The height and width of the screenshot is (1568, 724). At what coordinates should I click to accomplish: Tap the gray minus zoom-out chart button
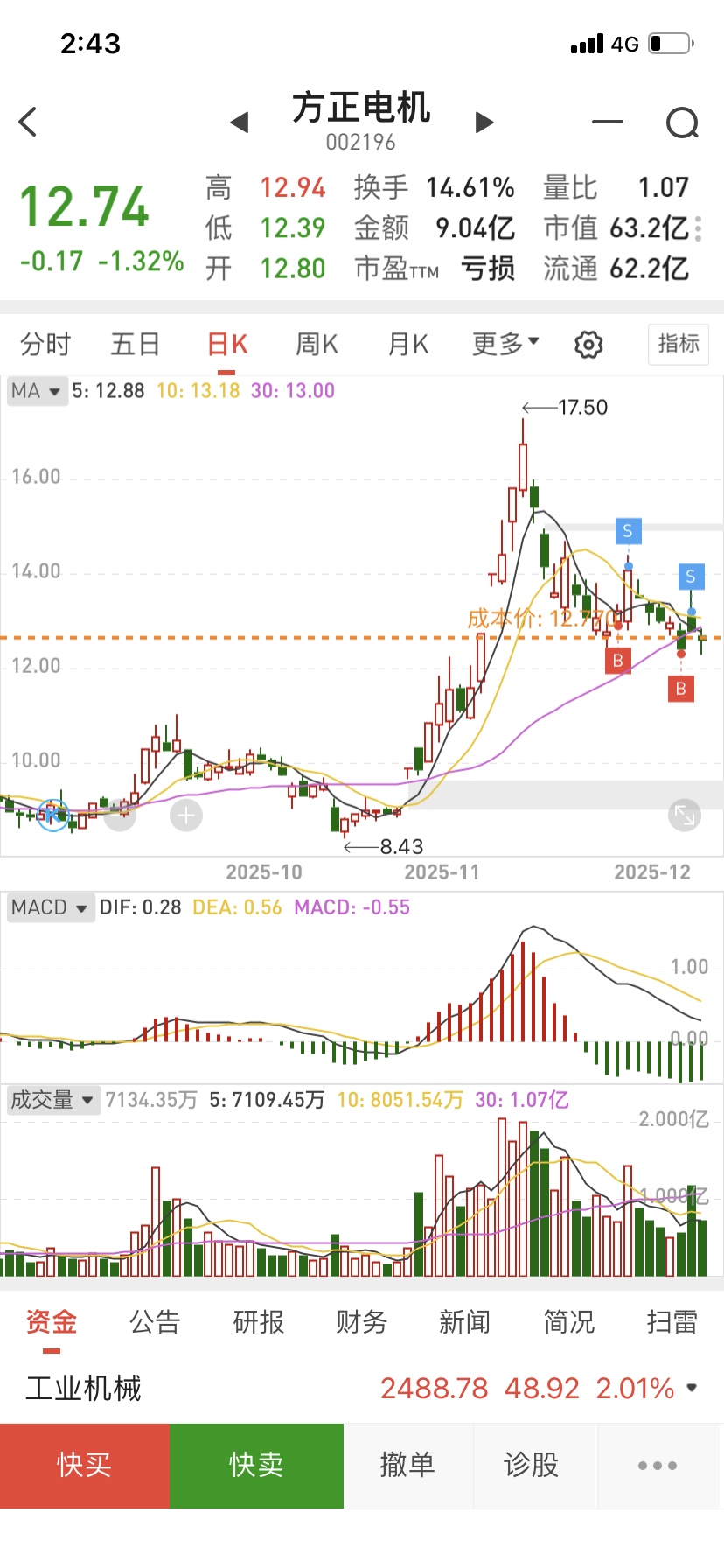120,815
